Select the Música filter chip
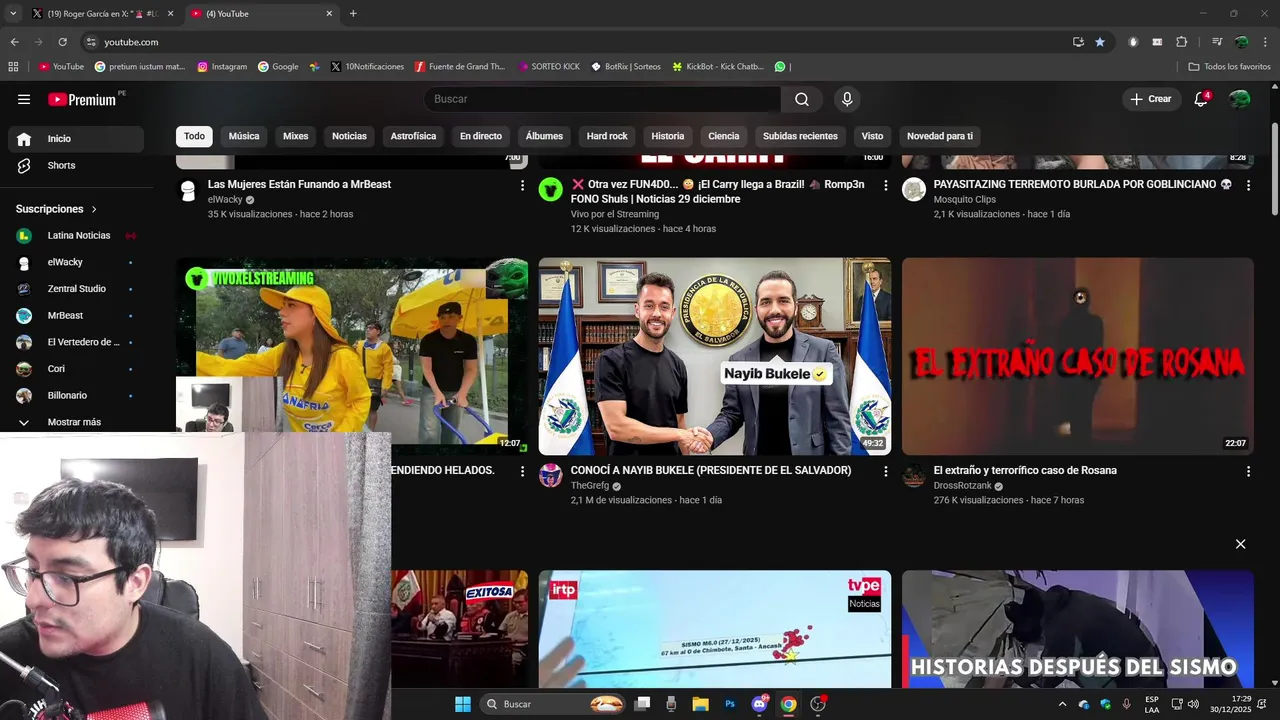The image size is (1280, 720). pos(244,136)
